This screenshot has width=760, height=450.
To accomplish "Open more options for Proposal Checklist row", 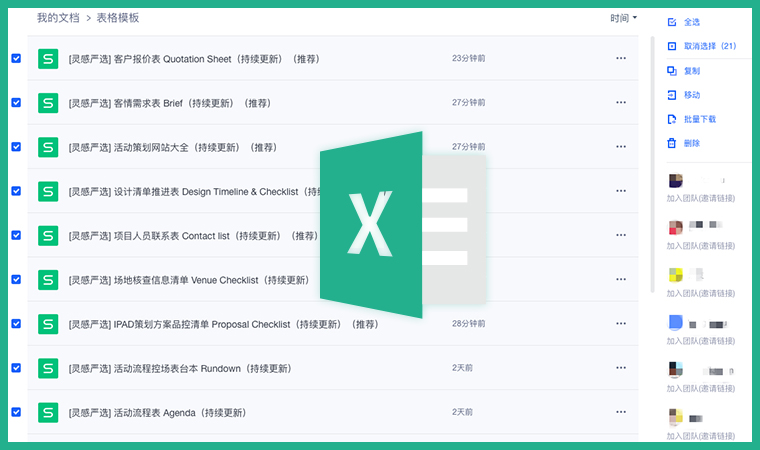I will point(621,323).
